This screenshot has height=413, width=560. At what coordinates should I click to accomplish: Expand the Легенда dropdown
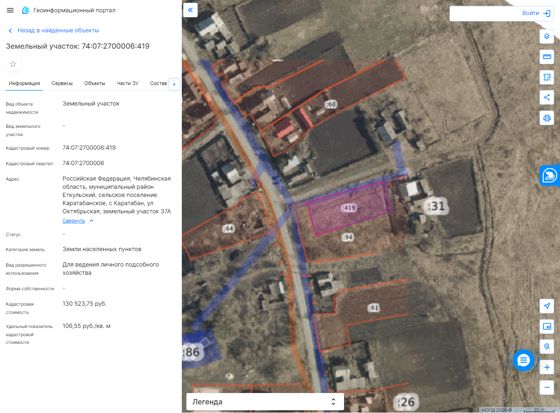[x=265, y=402]
